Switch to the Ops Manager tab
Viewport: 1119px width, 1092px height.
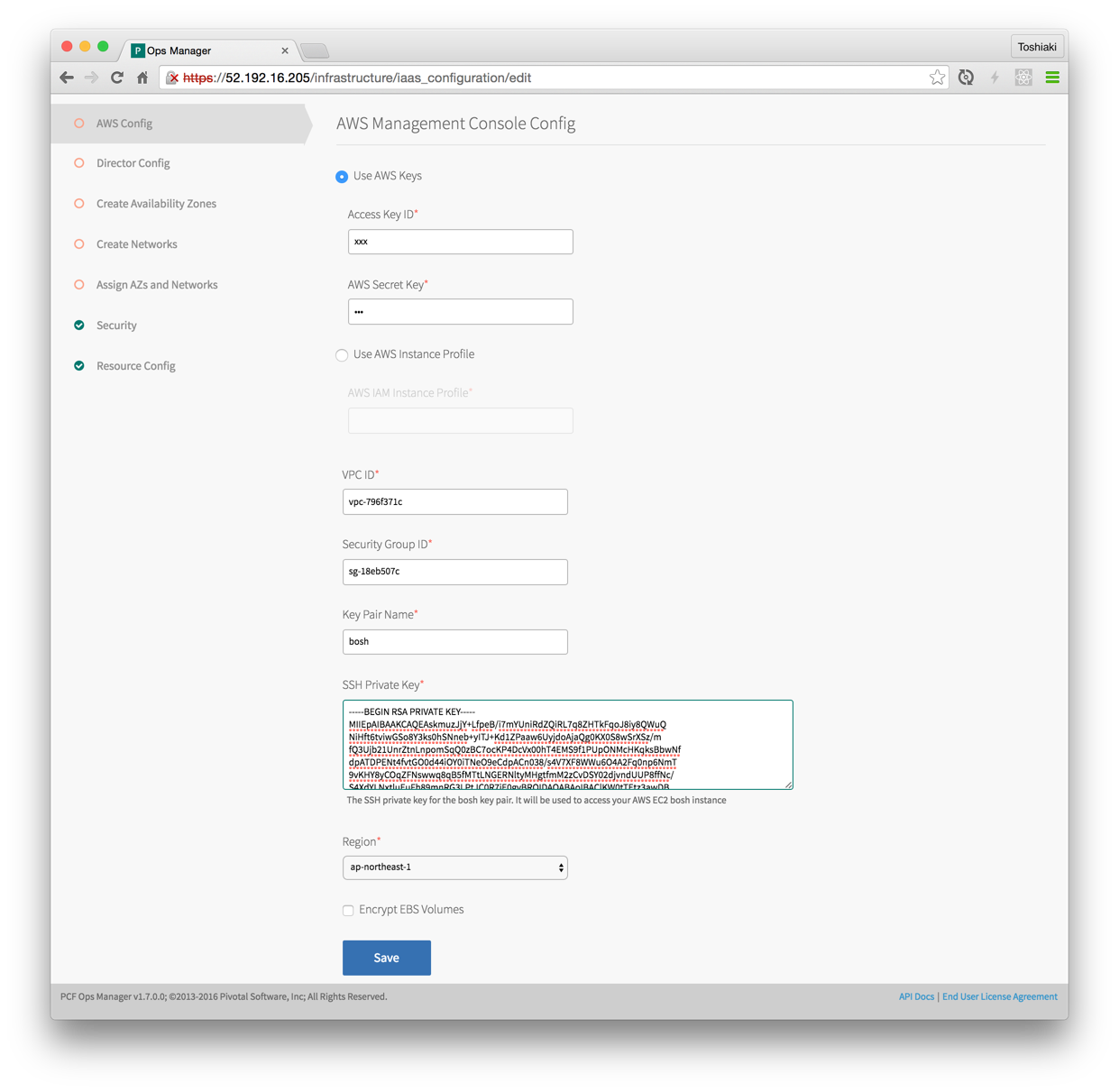tap(209, 50)
